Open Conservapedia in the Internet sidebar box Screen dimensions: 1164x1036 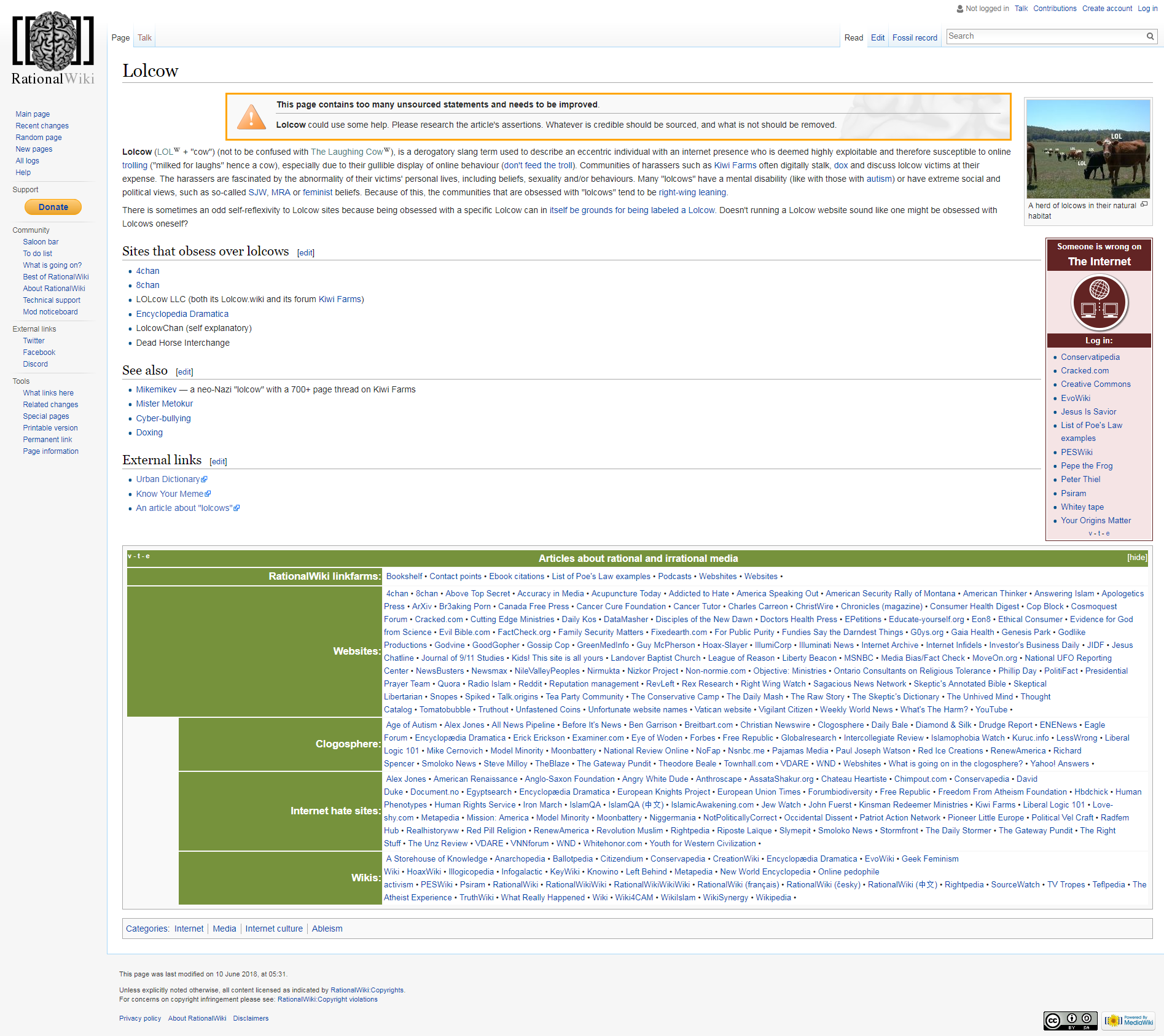tap(1090, 357)
